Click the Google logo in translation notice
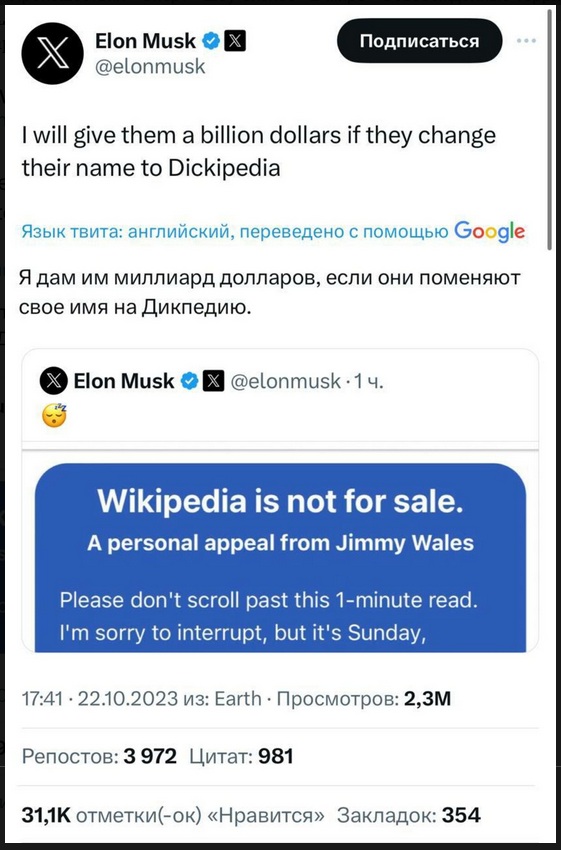 pyautogui.click(x=489, y=232)
